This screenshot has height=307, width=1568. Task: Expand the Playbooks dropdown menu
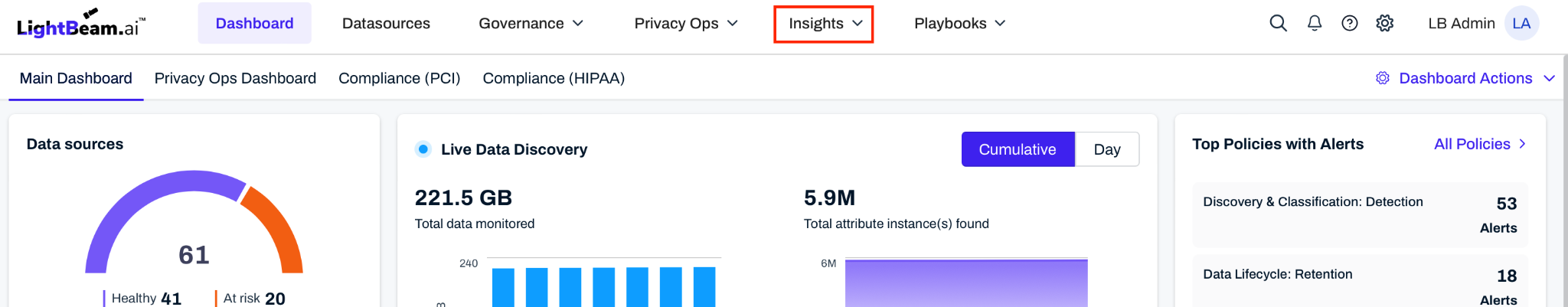pos(959,24)
